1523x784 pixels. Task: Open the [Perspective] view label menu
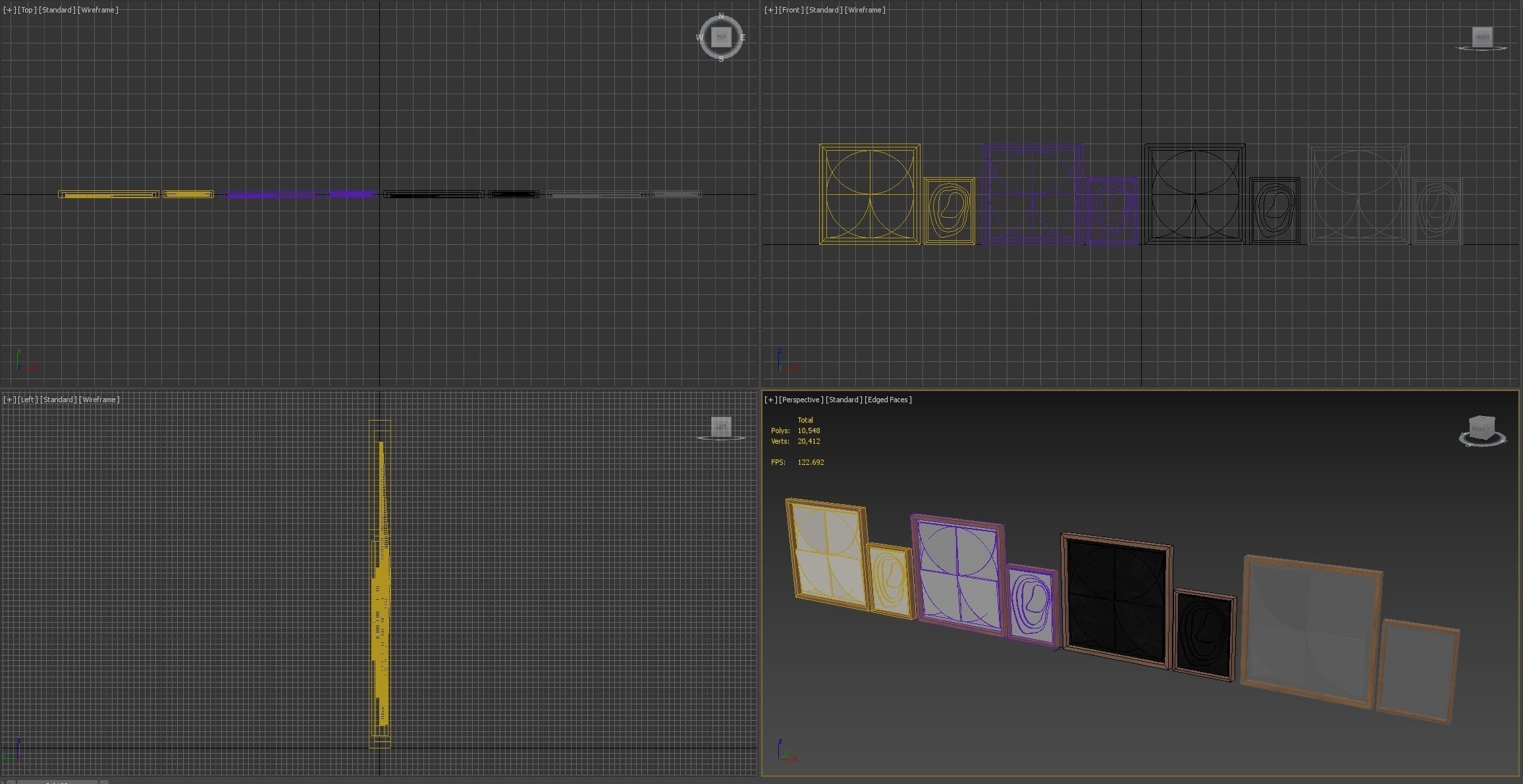coord(801,400)
